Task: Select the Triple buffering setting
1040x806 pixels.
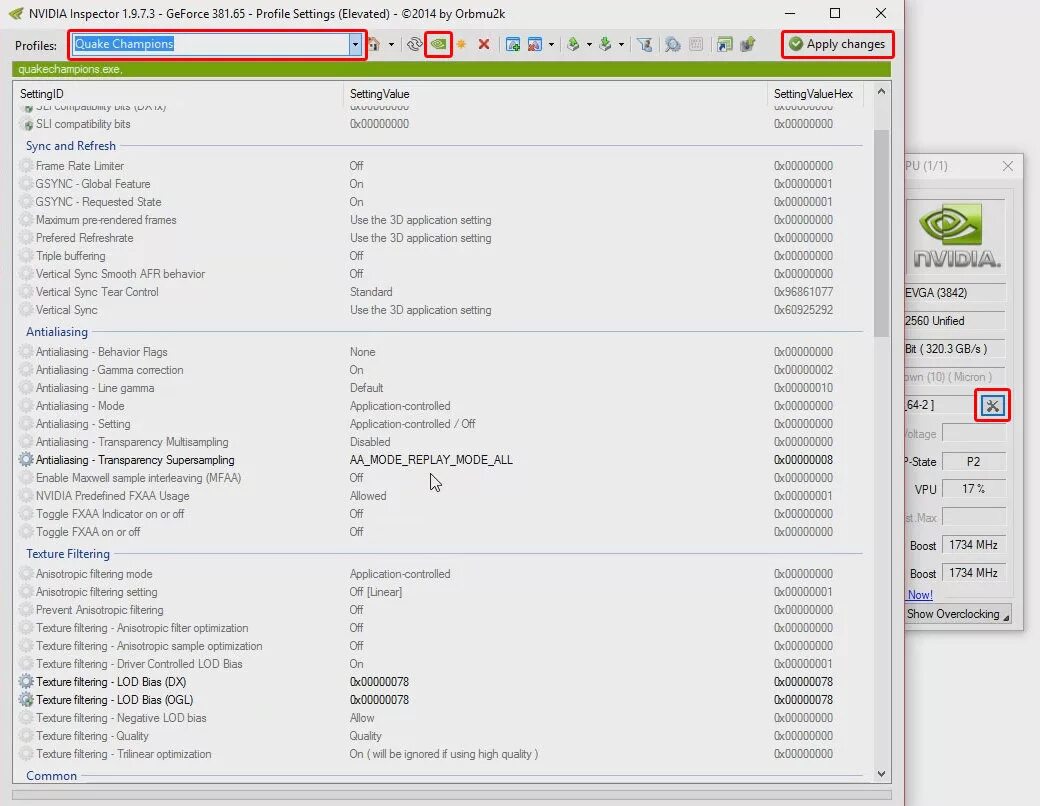Action: coord(438,255)
